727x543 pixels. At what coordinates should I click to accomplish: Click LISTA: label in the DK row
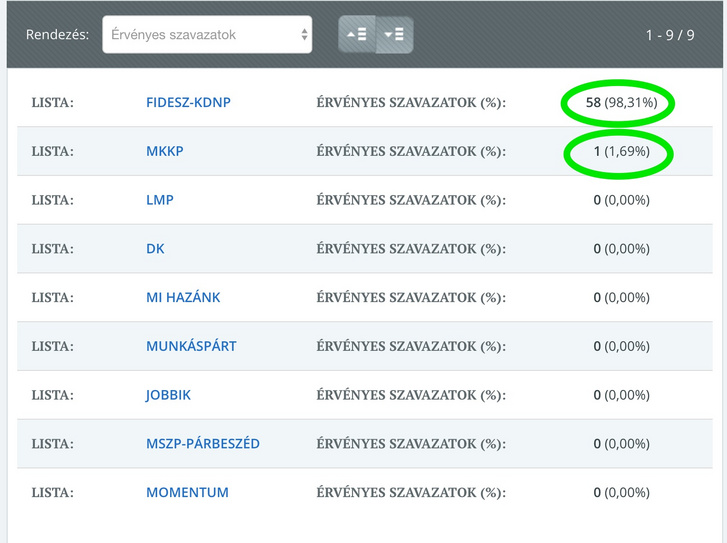pos(52,249)
